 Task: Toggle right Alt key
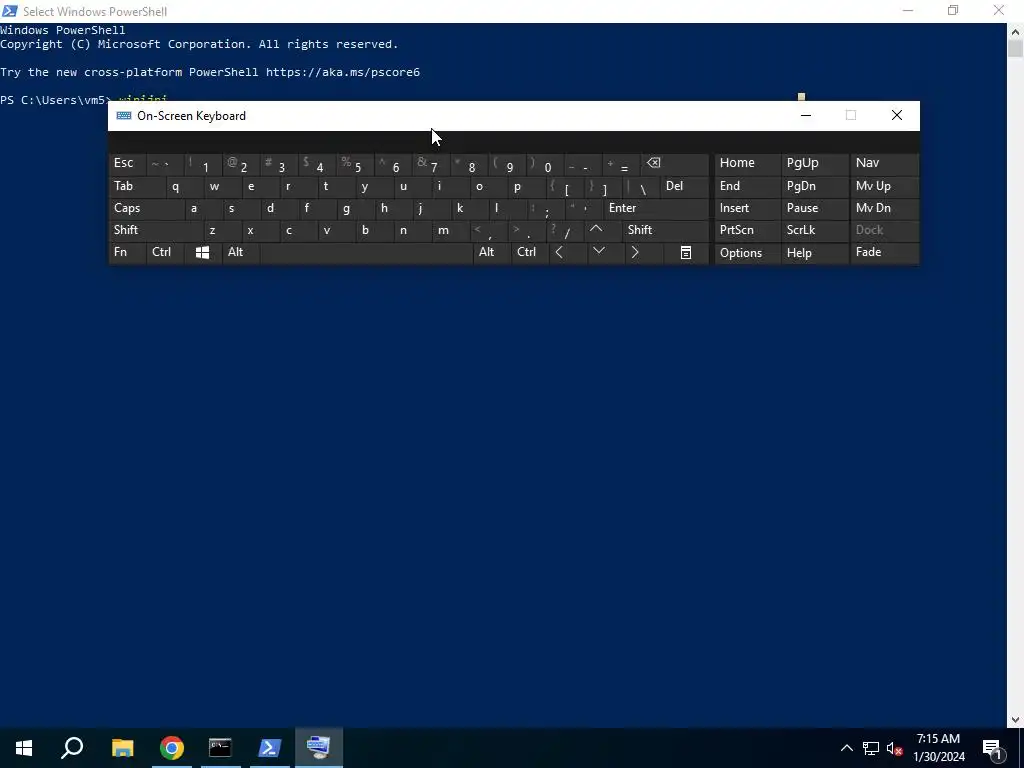[492, 252]
